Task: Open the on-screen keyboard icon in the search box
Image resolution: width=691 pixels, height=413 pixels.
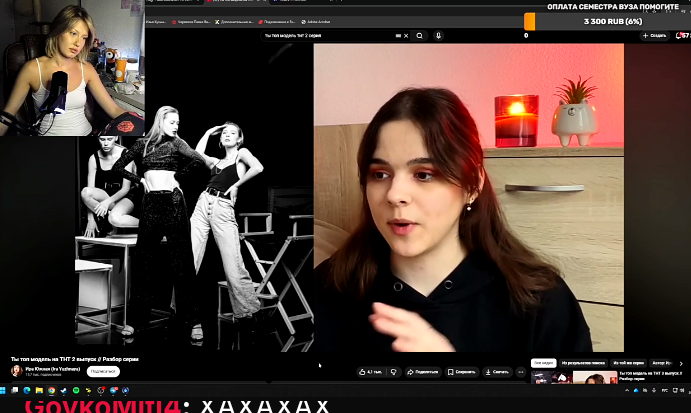Action: pos(398,36)
